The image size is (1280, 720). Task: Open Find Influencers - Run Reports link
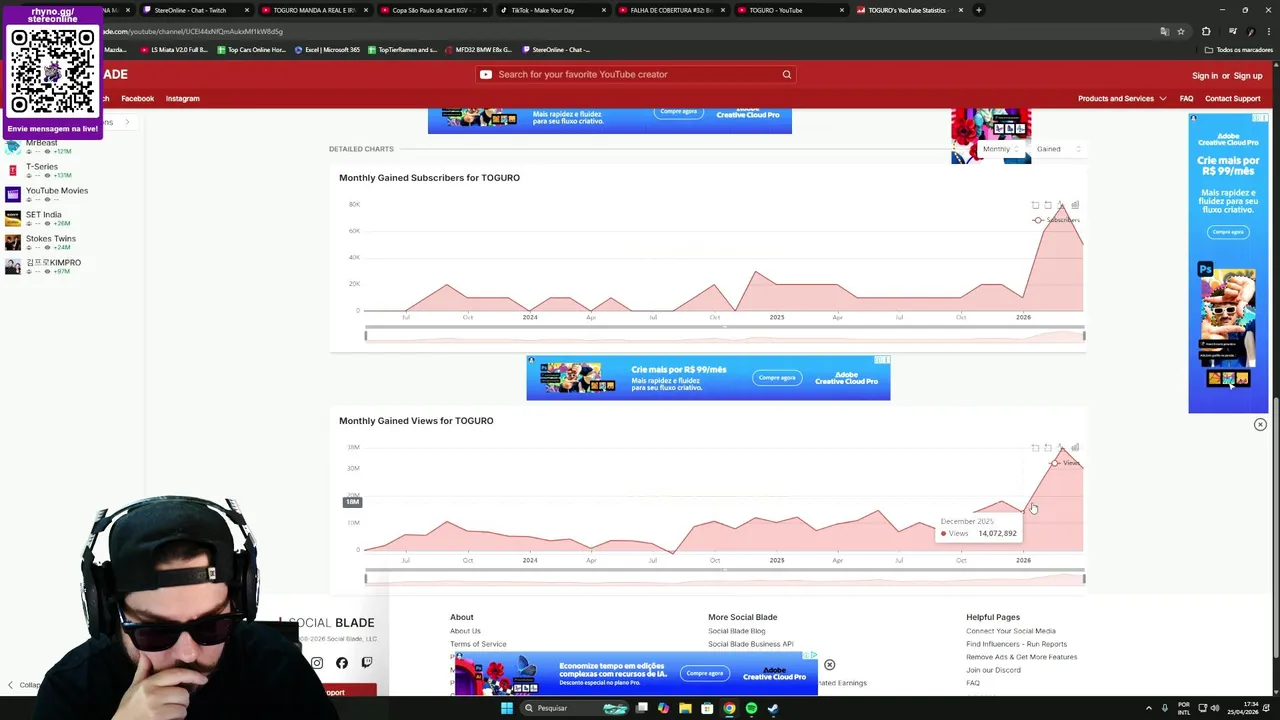tap(1017, 644)
